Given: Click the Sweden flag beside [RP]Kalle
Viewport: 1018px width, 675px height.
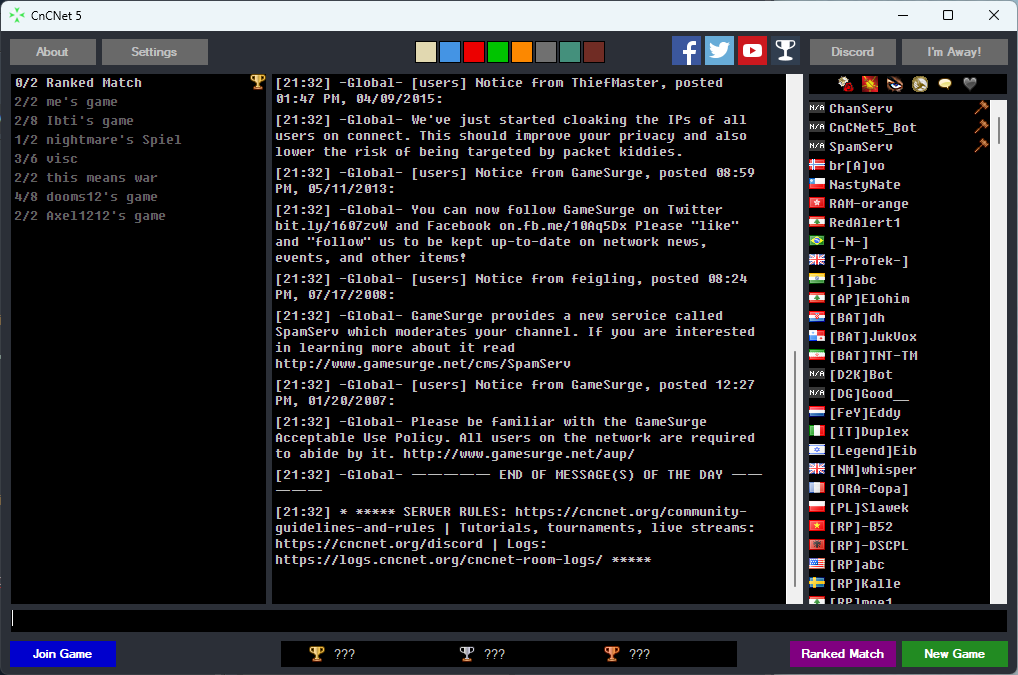Looking at the screenshot, I should 817,583.
